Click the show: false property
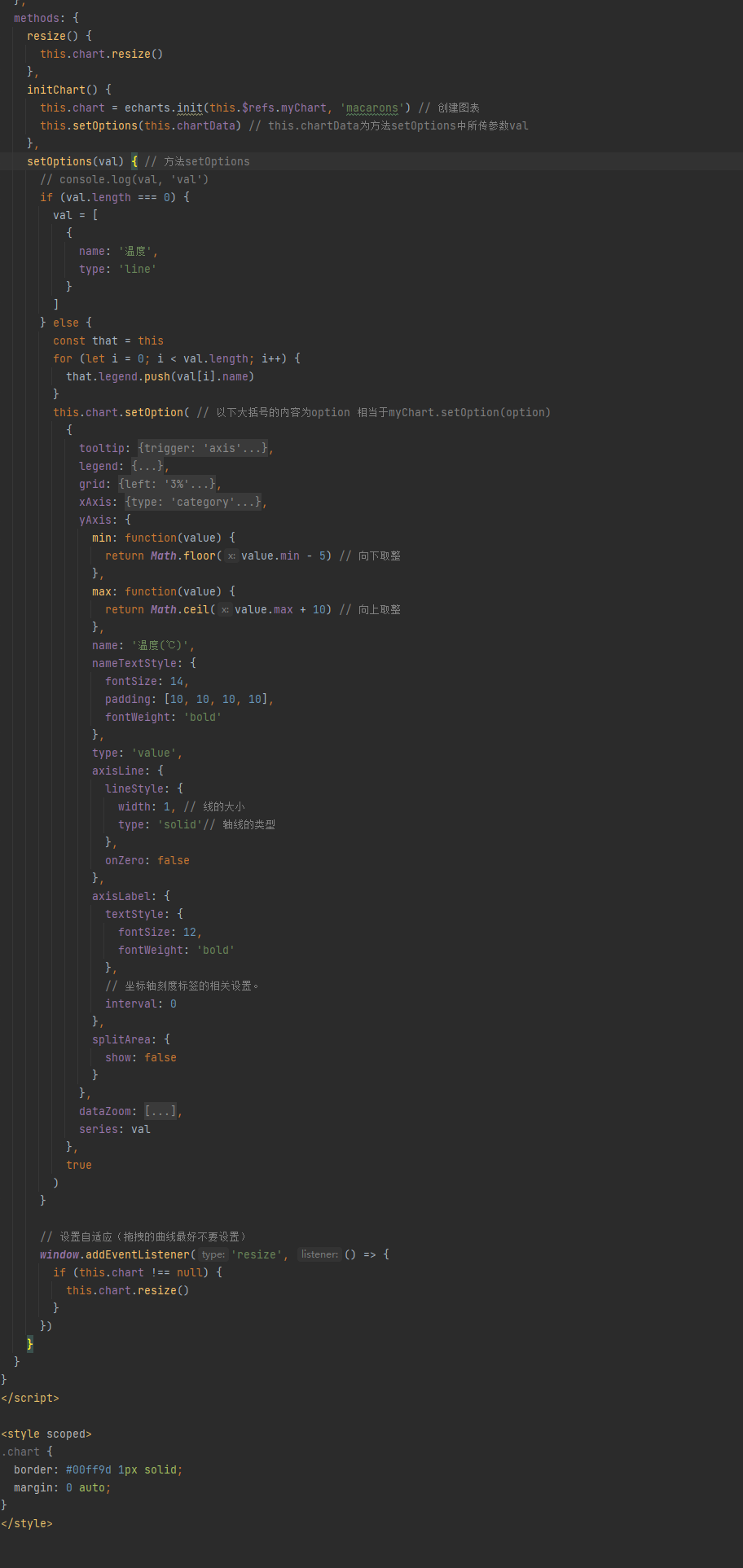 [141, 1057]
